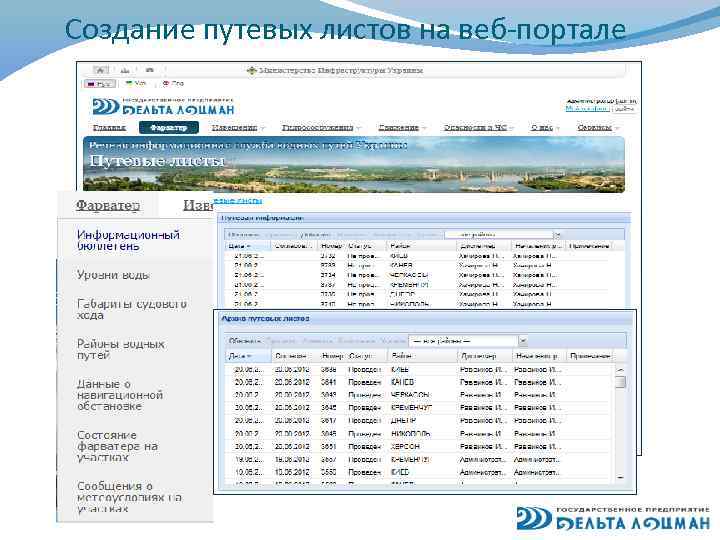Open the Главная menu item
The image size is (720, 540).
pyautogui.click(x=109, y=128)
